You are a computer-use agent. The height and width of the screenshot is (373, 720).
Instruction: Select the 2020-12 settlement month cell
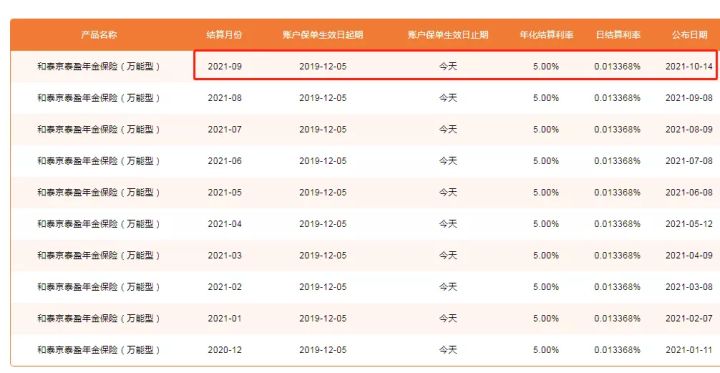click(225, 350)
